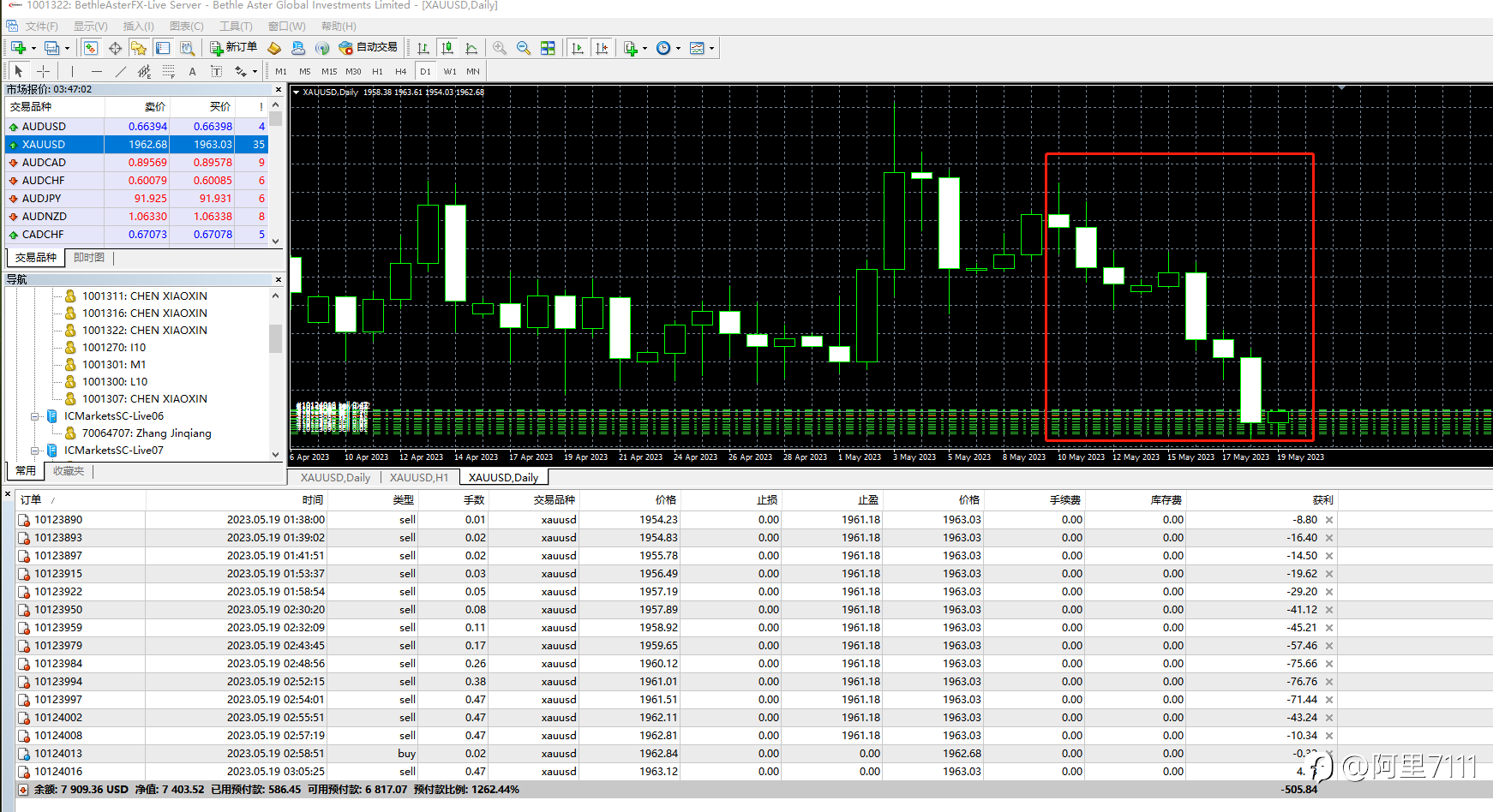Switch to the XAUUSD,H1 chart tab
The height and width of the screenshot is (812, 1493).
pyautogui.click(x=419, y=477)
